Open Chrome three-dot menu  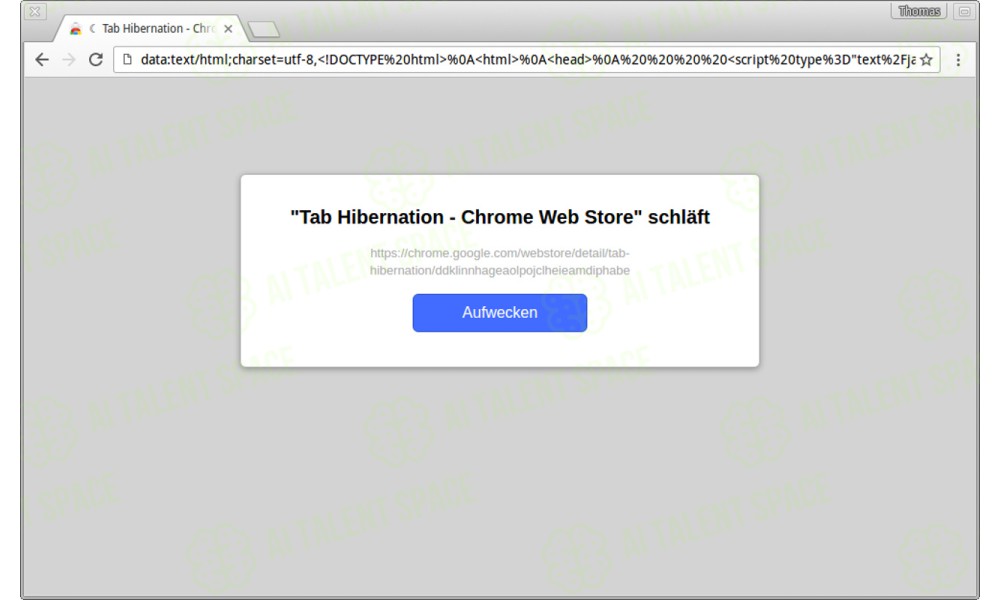click(958, 60)
